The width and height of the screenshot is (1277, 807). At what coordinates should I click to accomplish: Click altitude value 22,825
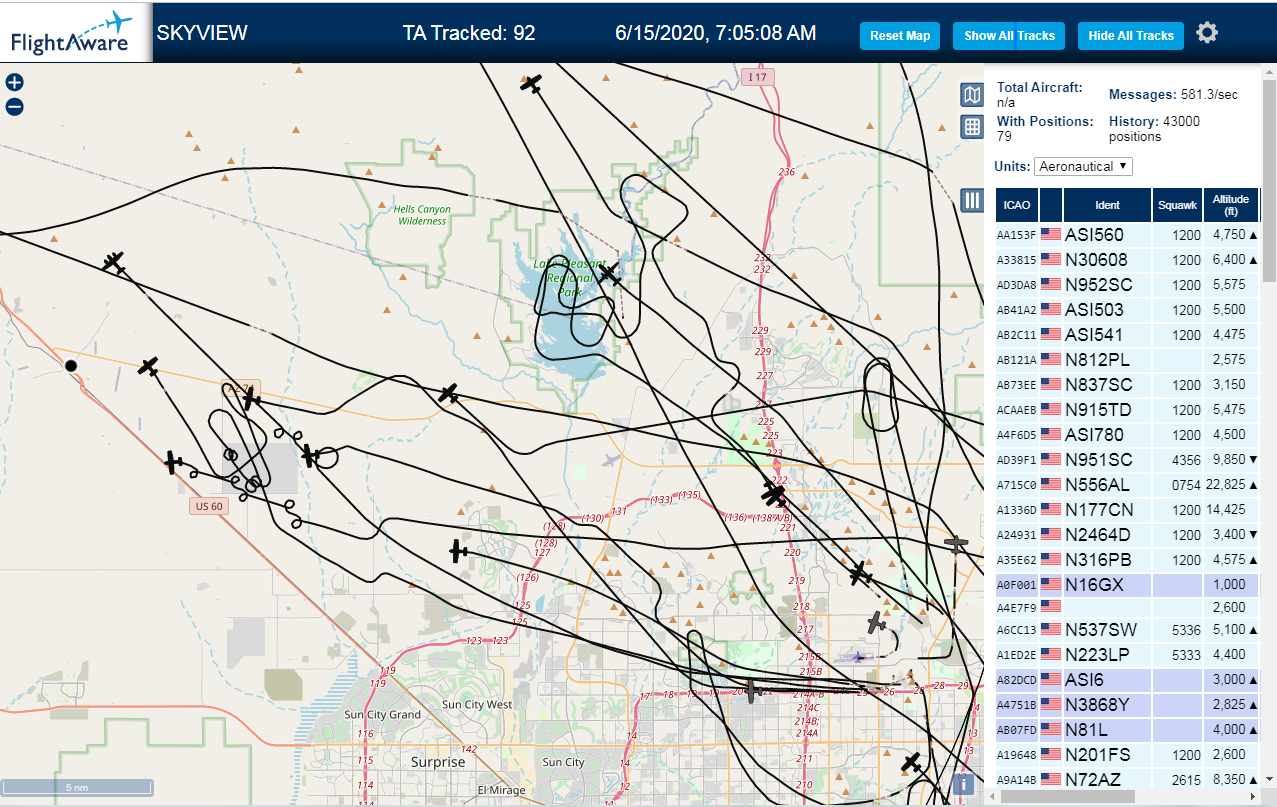click(1225, 485)
